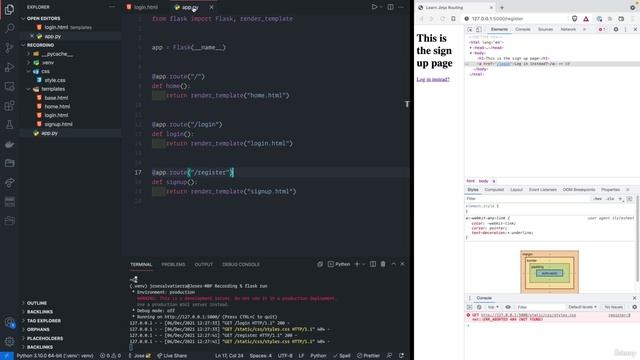Click Live Share in status bar
Screen dimensions: 640x360
172,356
